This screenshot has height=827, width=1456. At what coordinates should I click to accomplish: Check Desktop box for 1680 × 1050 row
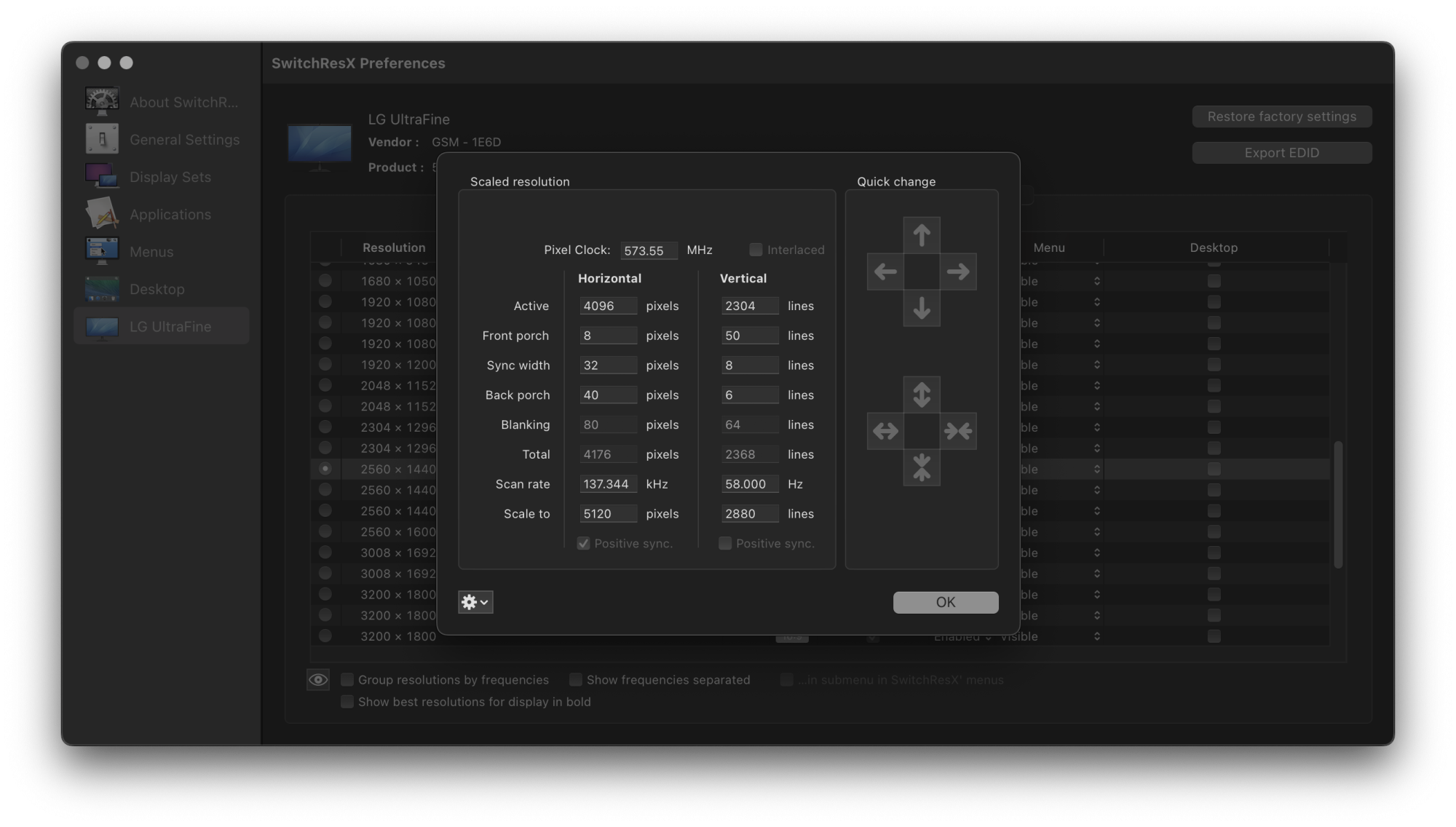[x=1214, y=280]
